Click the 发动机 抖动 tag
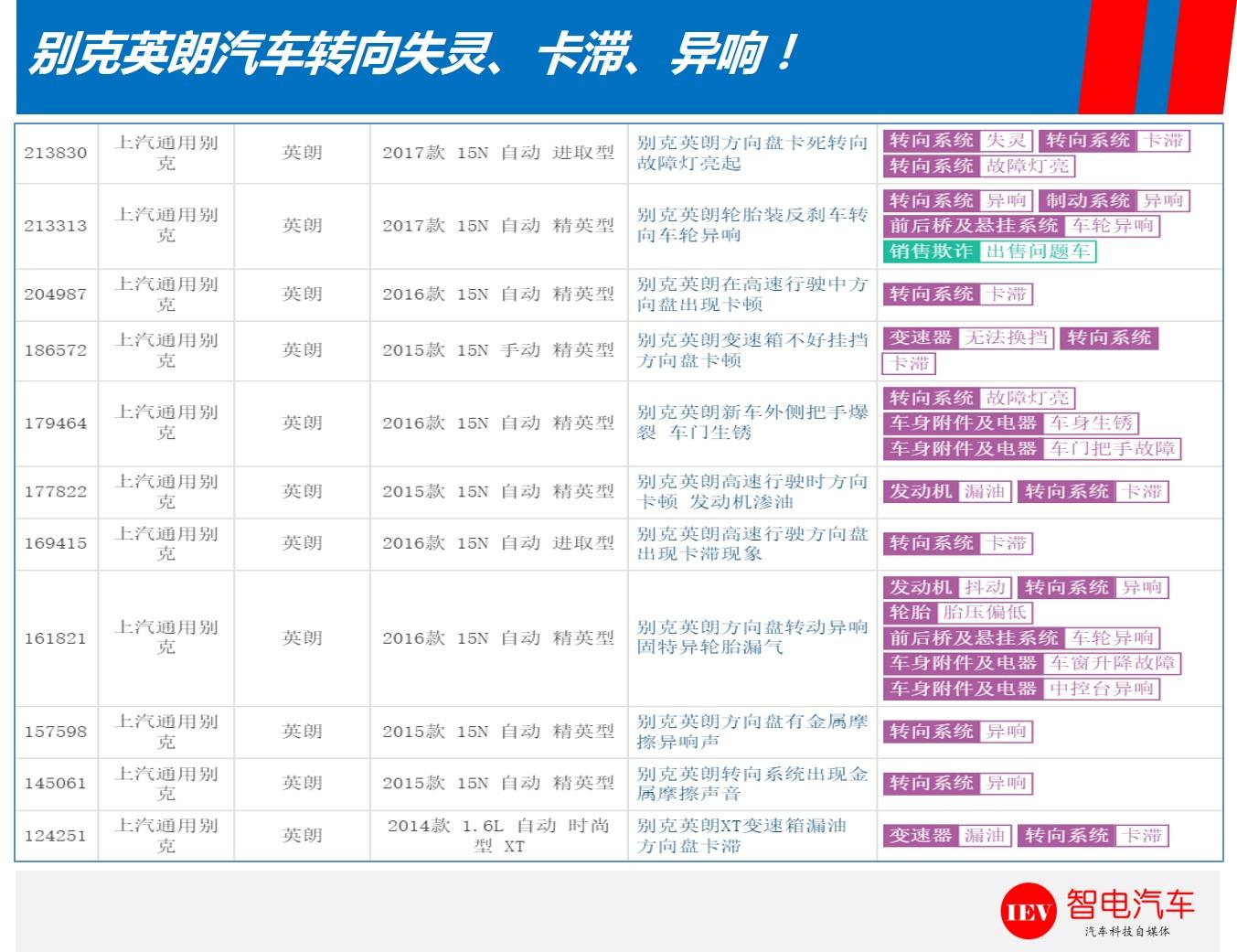Image resolution: width=1237 pixels, height=952 pixels. click(948, 587)
